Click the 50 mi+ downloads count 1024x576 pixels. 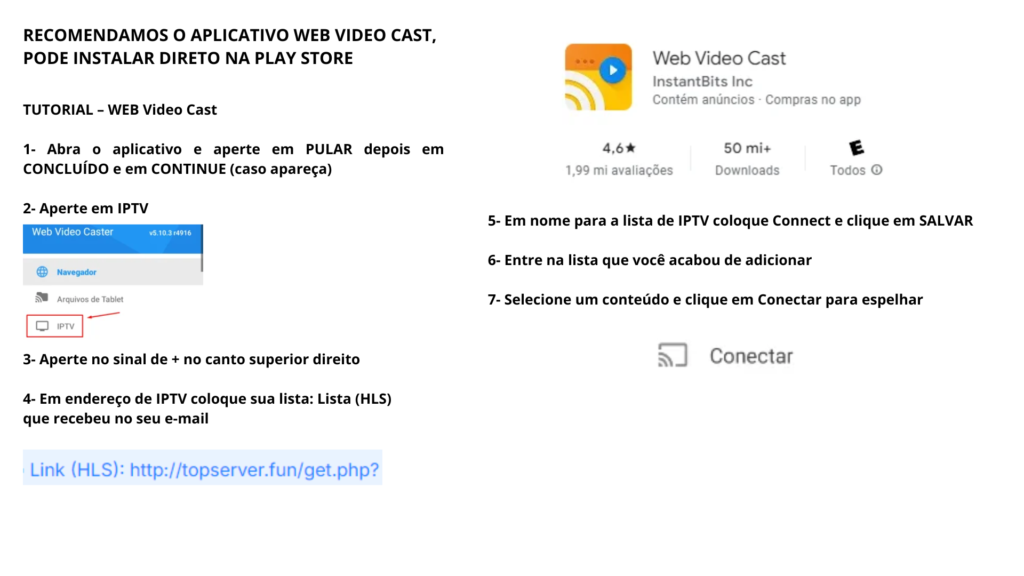[747, 148]
